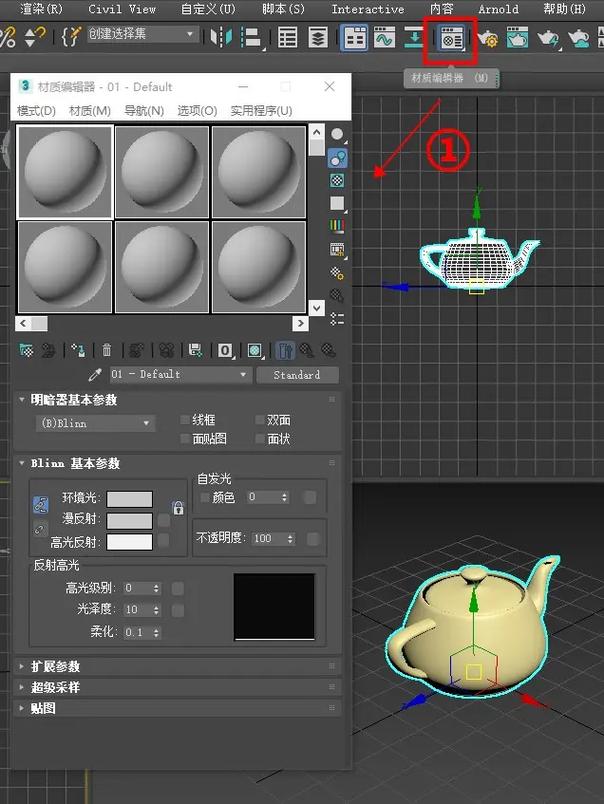This screenshot has width=604, height=804.
Task: Open the Arnold menu
Action: tap(498, 9)
